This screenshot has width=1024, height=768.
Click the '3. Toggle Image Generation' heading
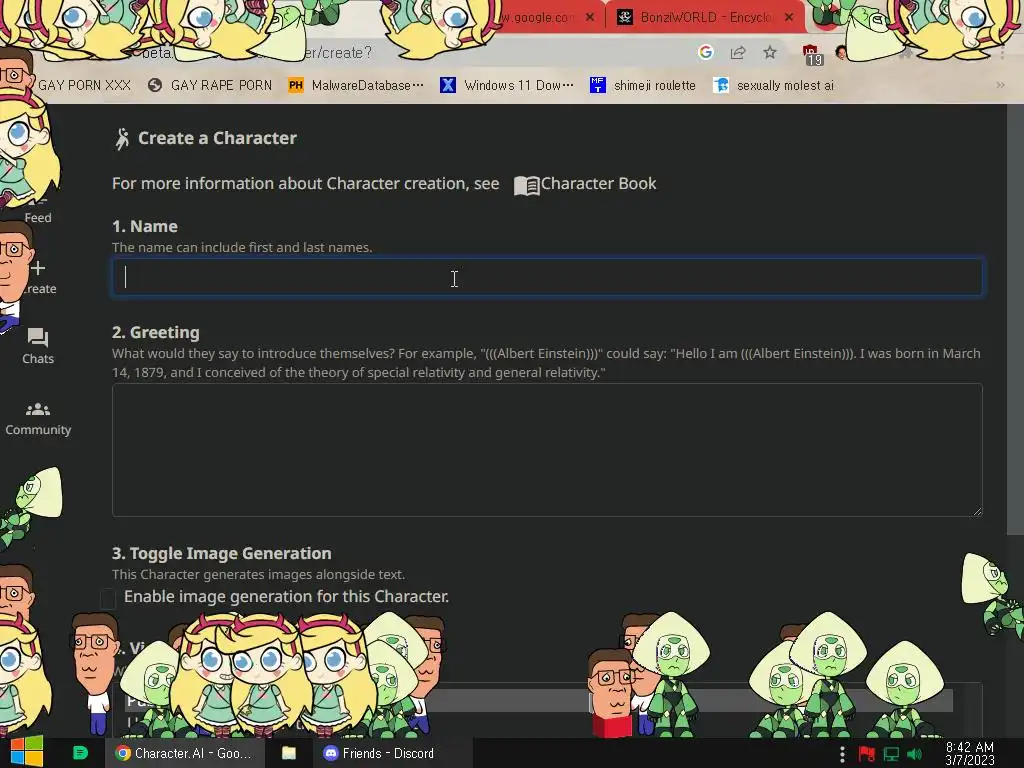coord(221,553)
